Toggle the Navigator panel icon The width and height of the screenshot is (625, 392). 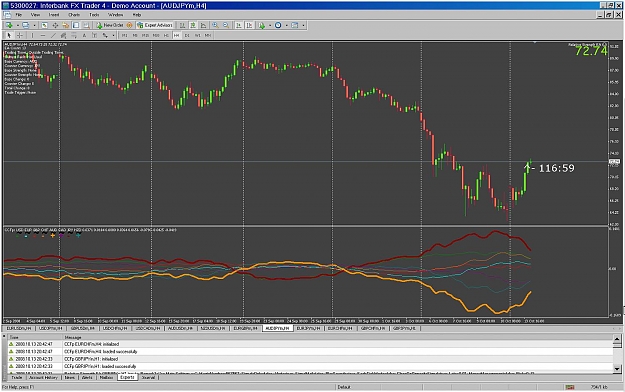tap(65, 25)
